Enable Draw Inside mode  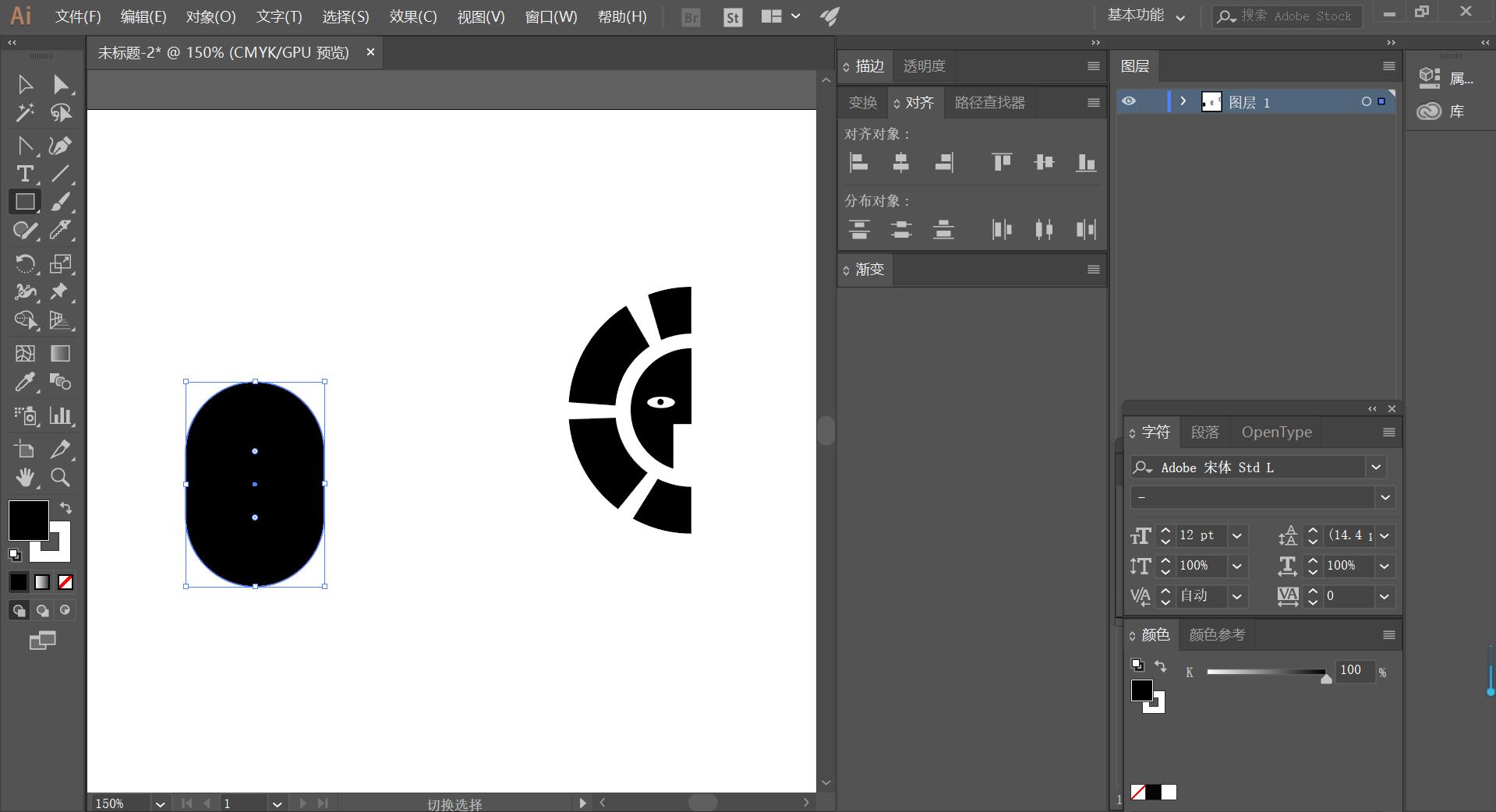coord(65,610)
